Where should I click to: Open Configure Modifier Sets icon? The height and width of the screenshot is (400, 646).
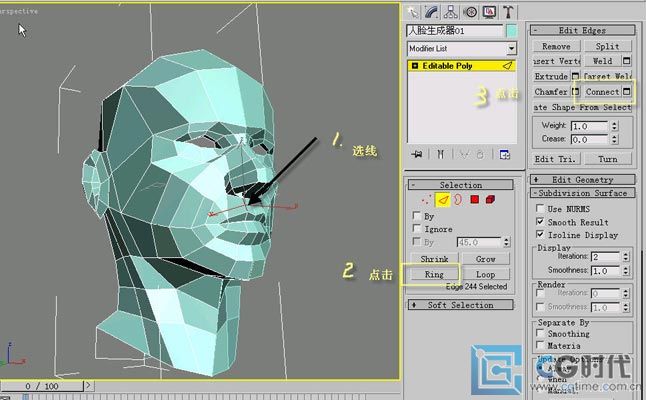point(505,154)
